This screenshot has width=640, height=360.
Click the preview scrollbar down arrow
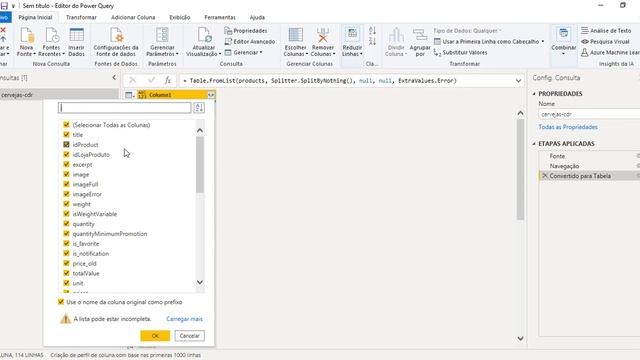(x=520, y=338)
